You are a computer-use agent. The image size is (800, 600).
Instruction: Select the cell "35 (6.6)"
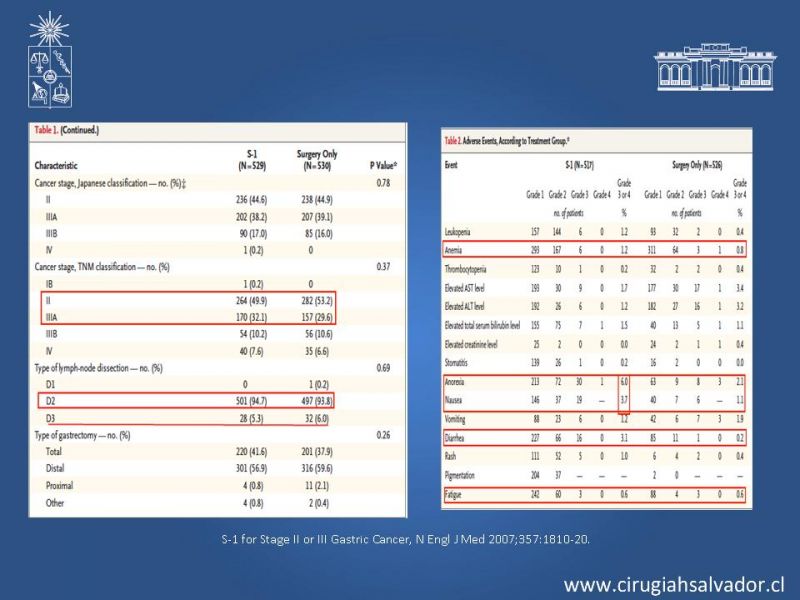pyautogui.click(x=317, y=351)
